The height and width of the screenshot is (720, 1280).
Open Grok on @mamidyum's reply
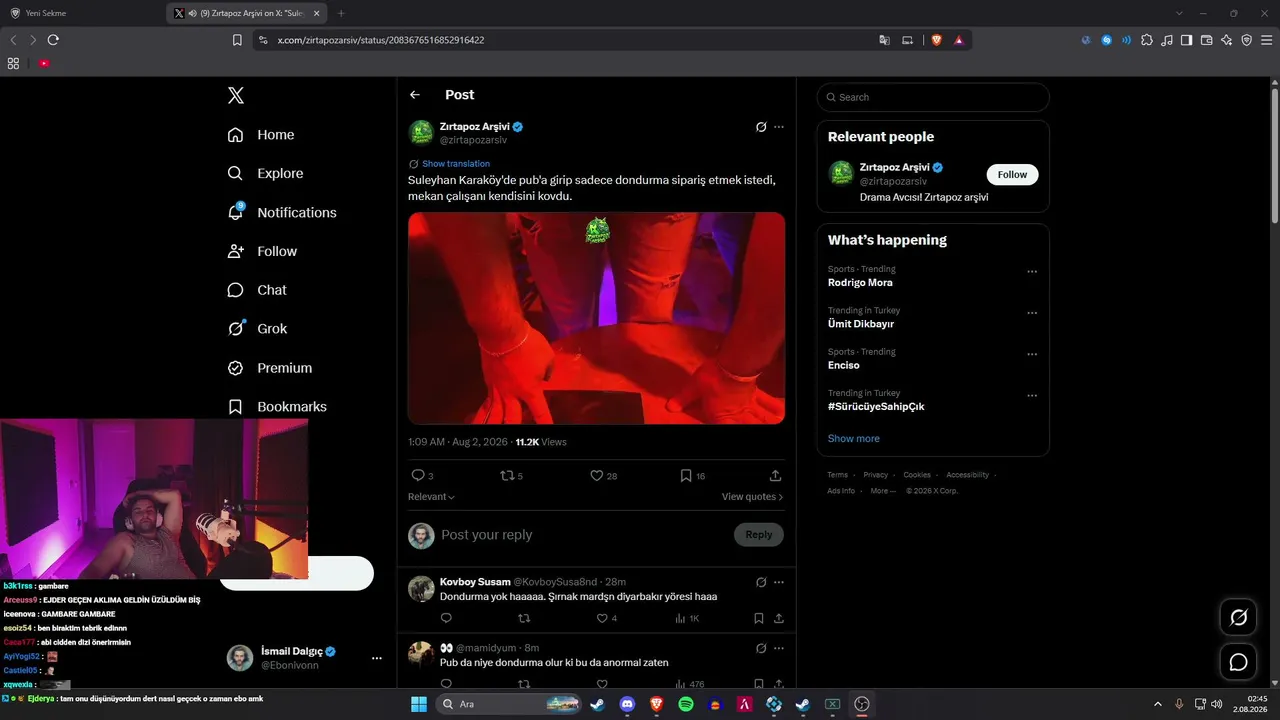pyautogui.click(x=761, y=648)
